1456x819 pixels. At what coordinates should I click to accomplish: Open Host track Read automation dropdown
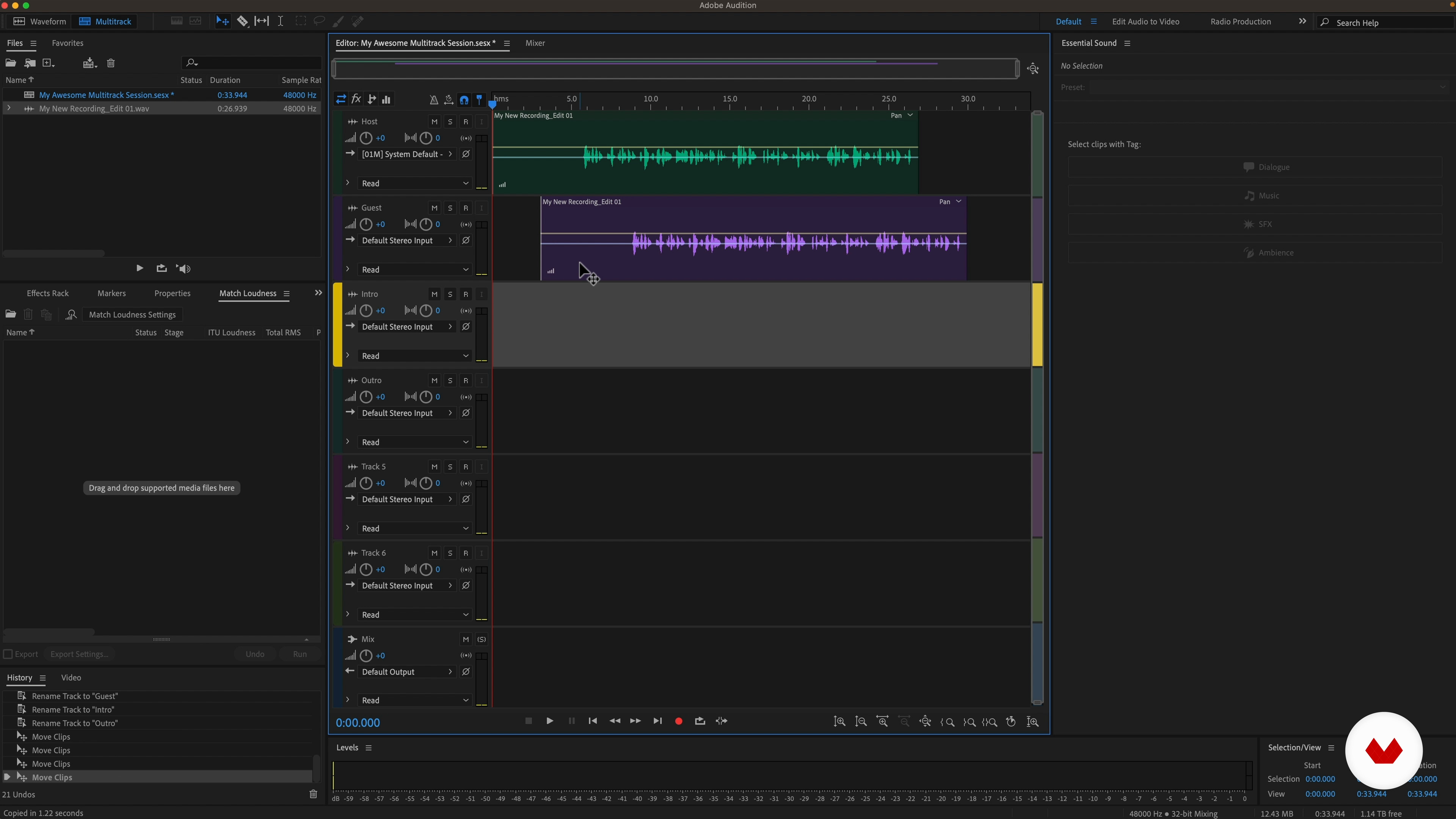click(x=416, y=184)
